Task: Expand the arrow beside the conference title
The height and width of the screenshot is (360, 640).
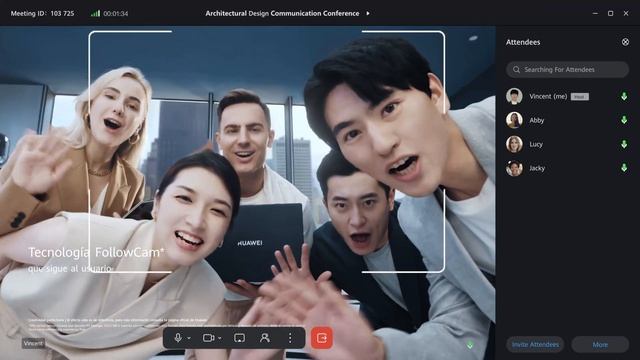Action: [368, 13]
